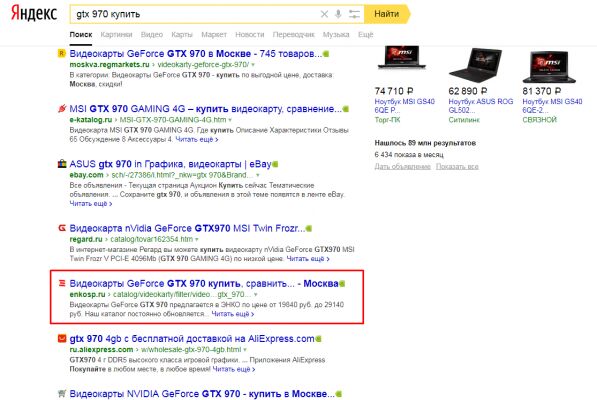Click green badge after enkosp result title

pos(342,284)
